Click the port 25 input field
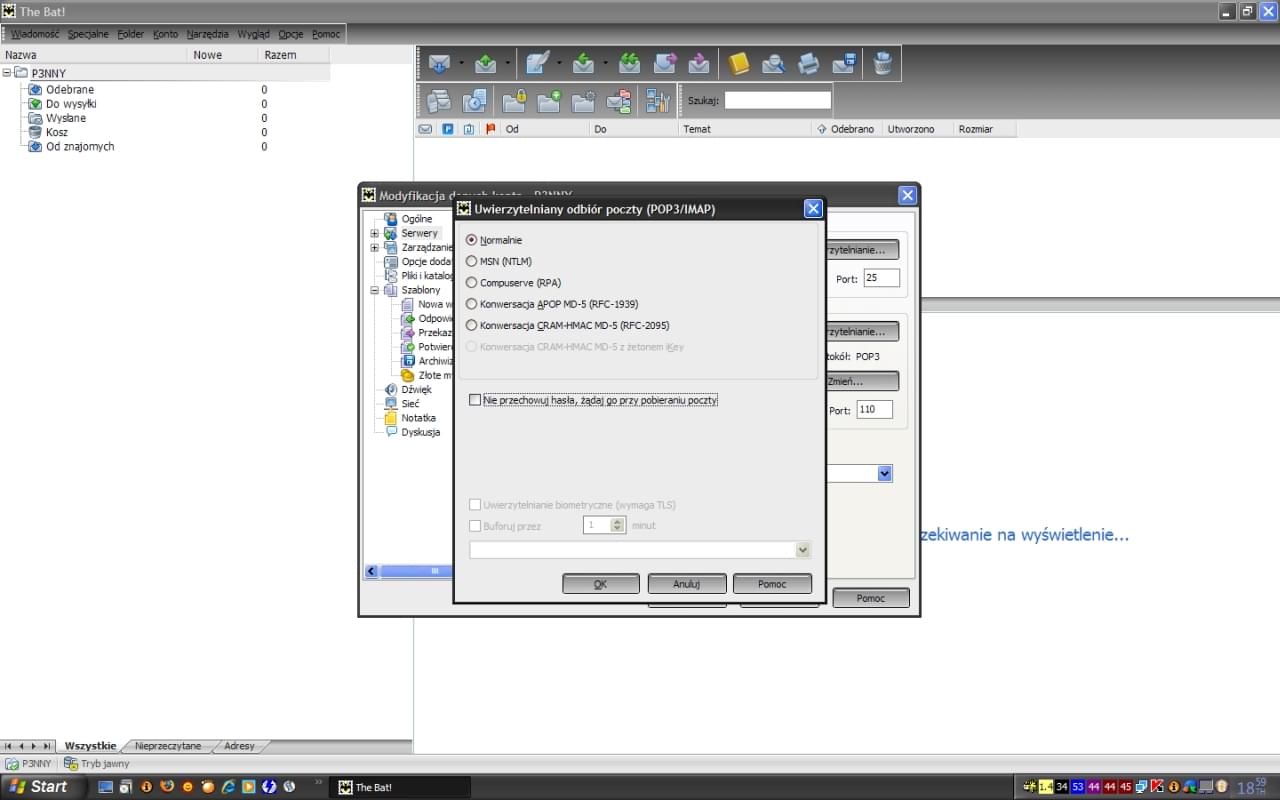Viewport: 1280px width, 800px height. (881, 278)
